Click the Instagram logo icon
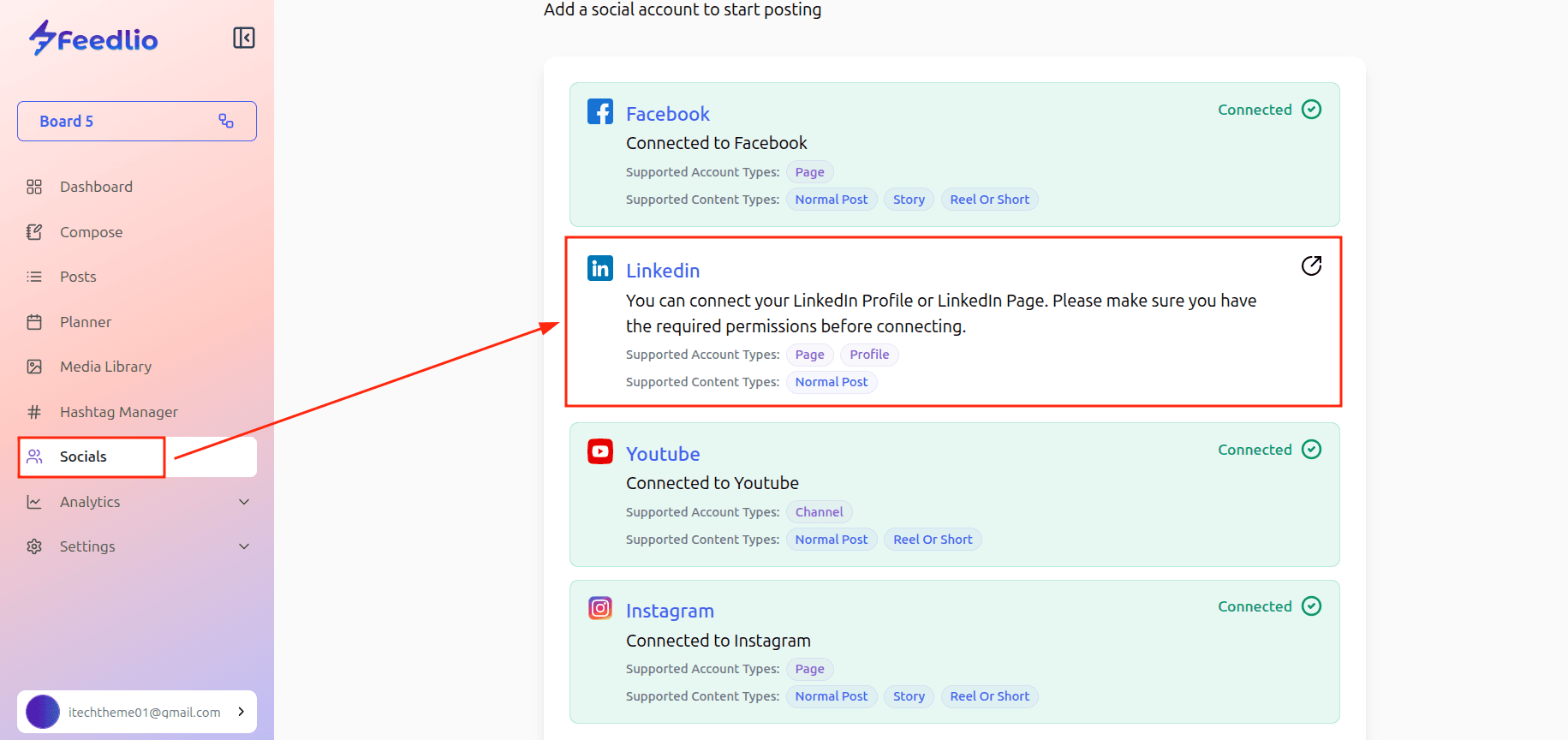1568x740 pixels. 599,608
